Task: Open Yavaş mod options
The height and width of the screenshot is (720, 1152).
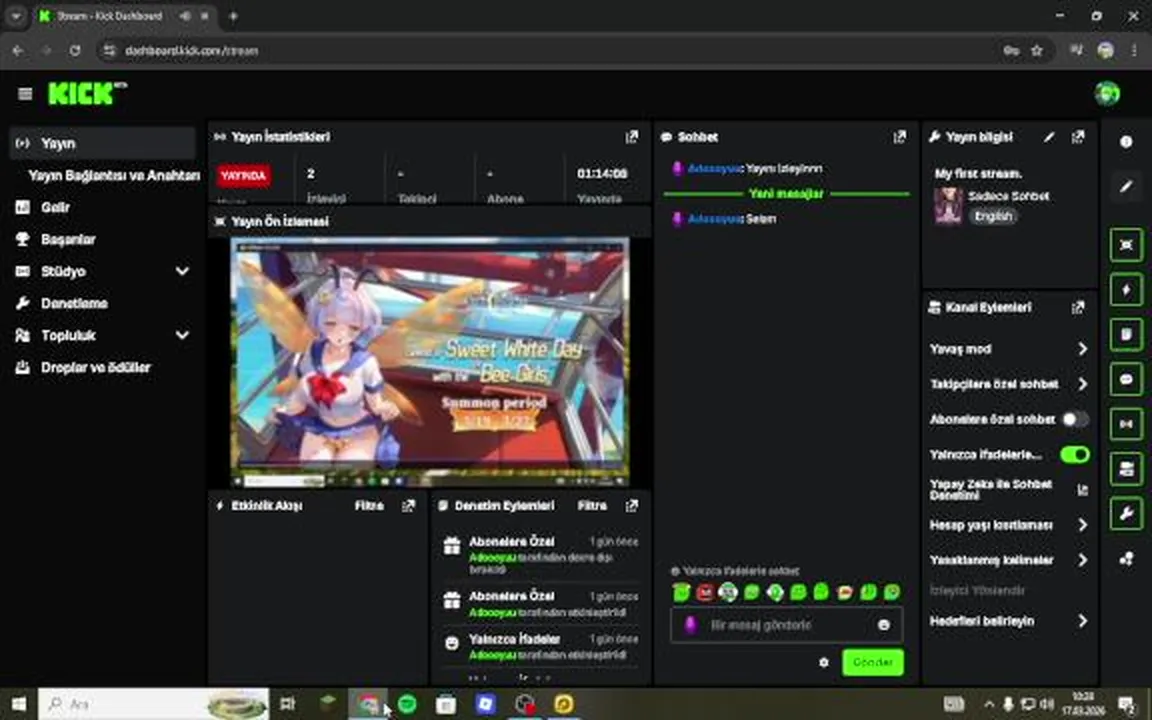Action: coord(1009,349)
